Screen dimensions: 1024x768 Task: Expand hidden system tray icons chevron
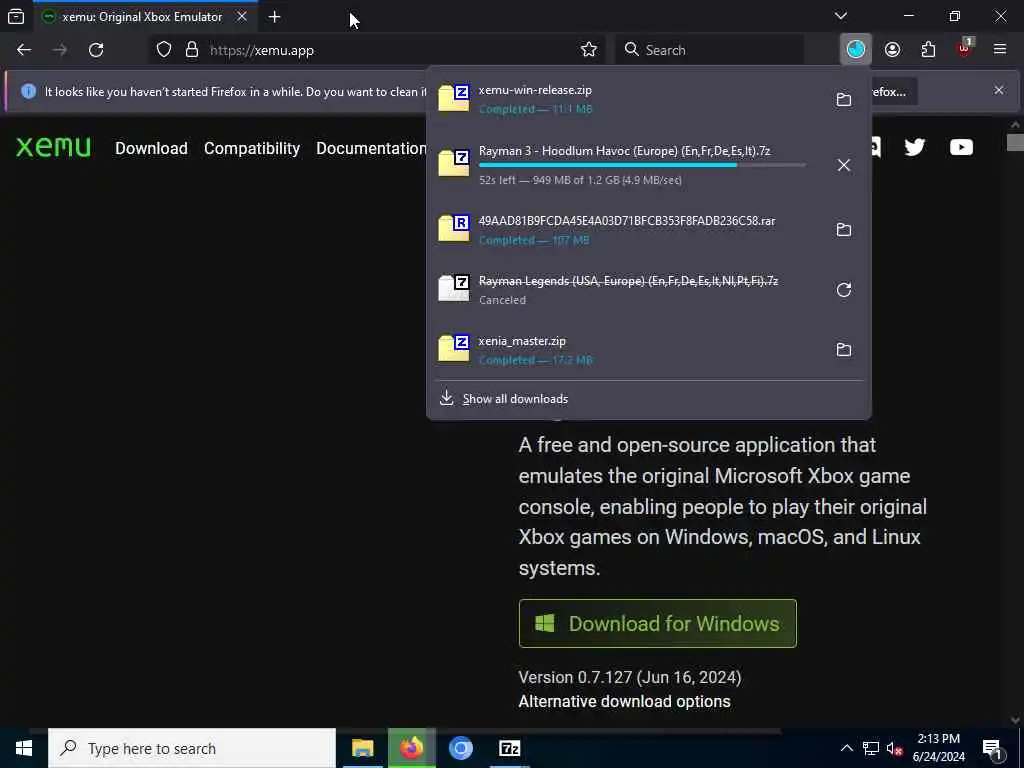coord(846,748)
